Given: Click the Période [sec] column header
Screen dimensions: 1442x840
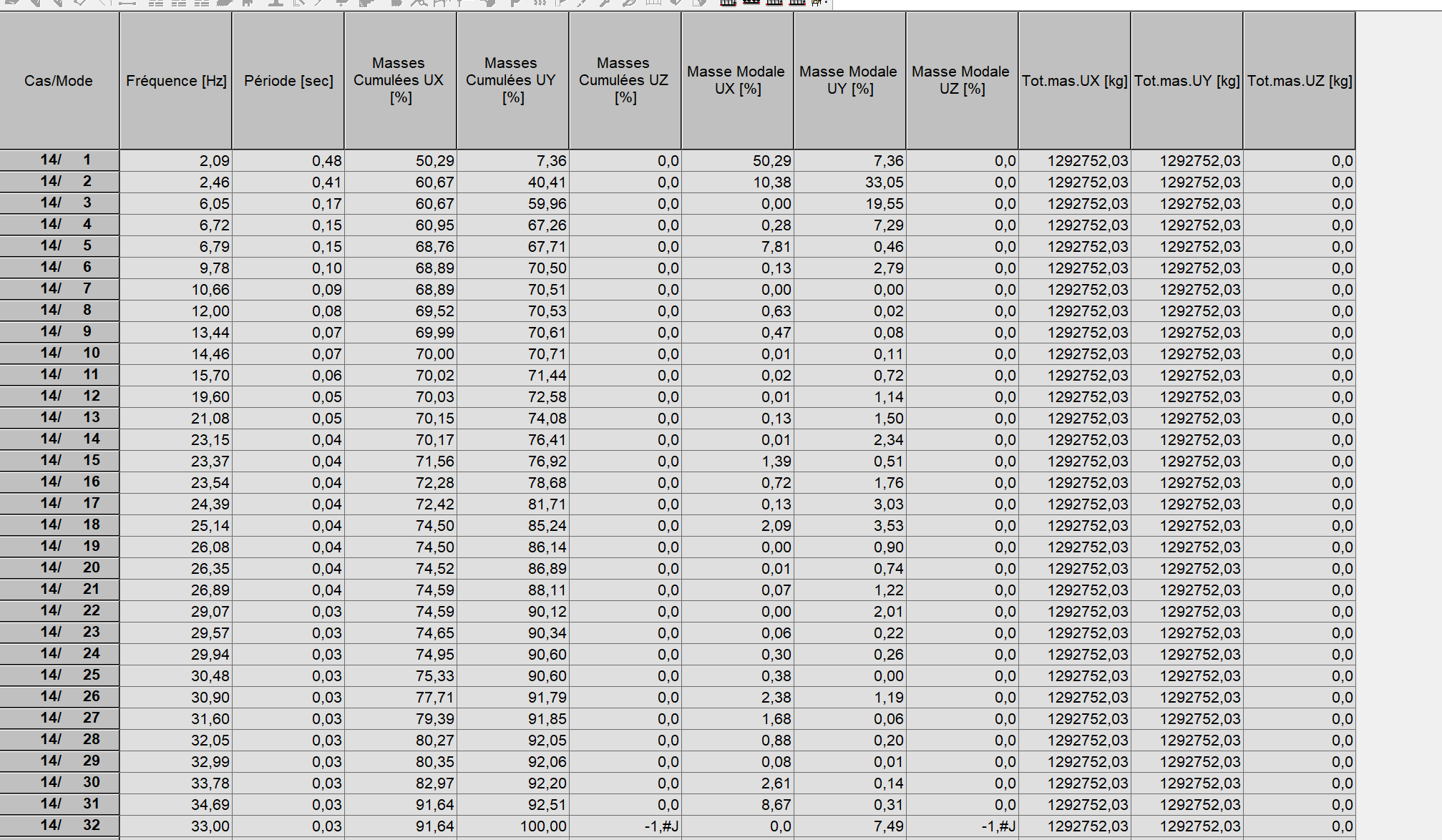Looking at the screenshot, I should [288, 81].
